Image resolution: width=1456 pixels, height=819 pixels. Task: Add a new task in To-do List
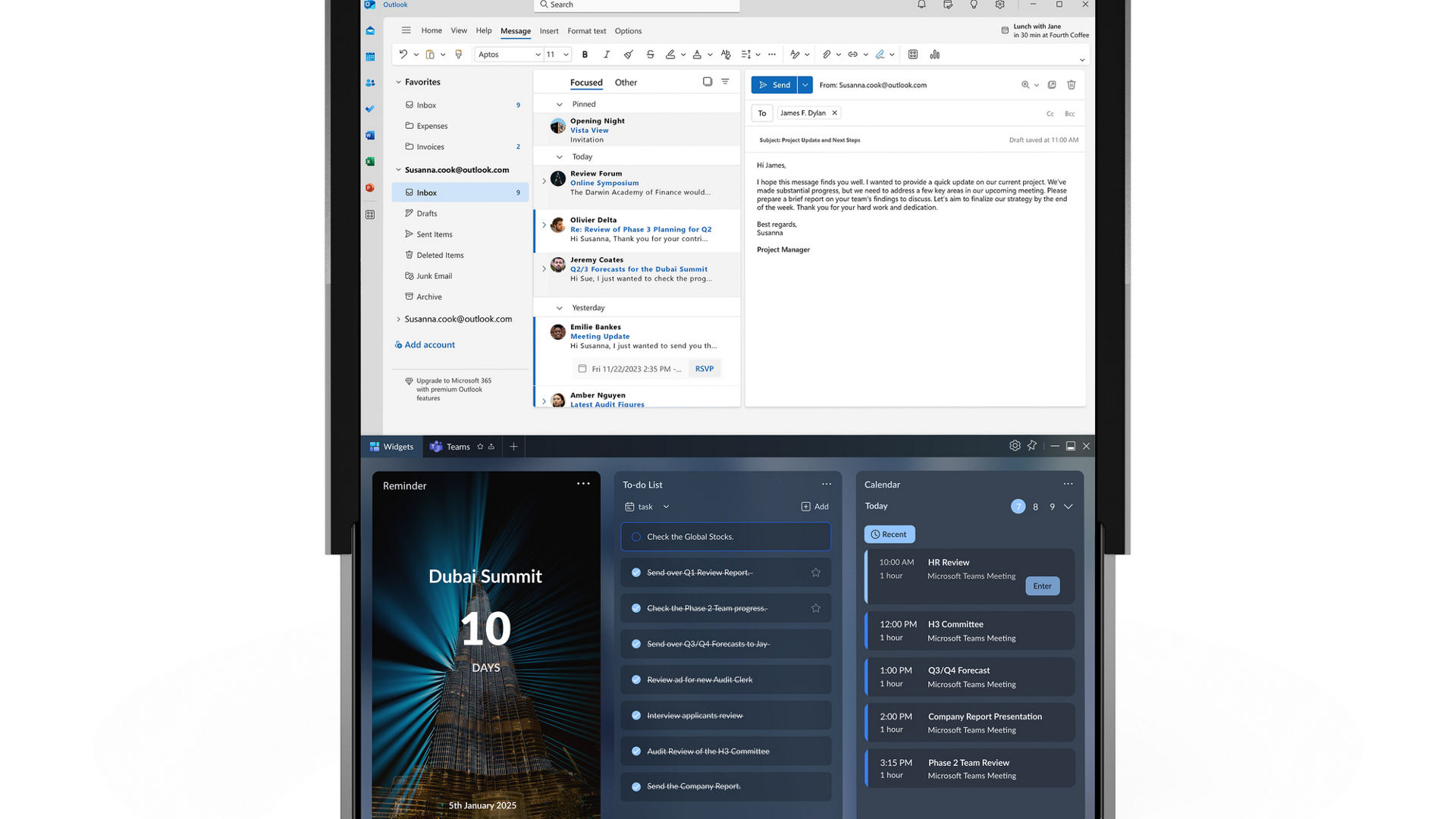[x=815, y=507]
